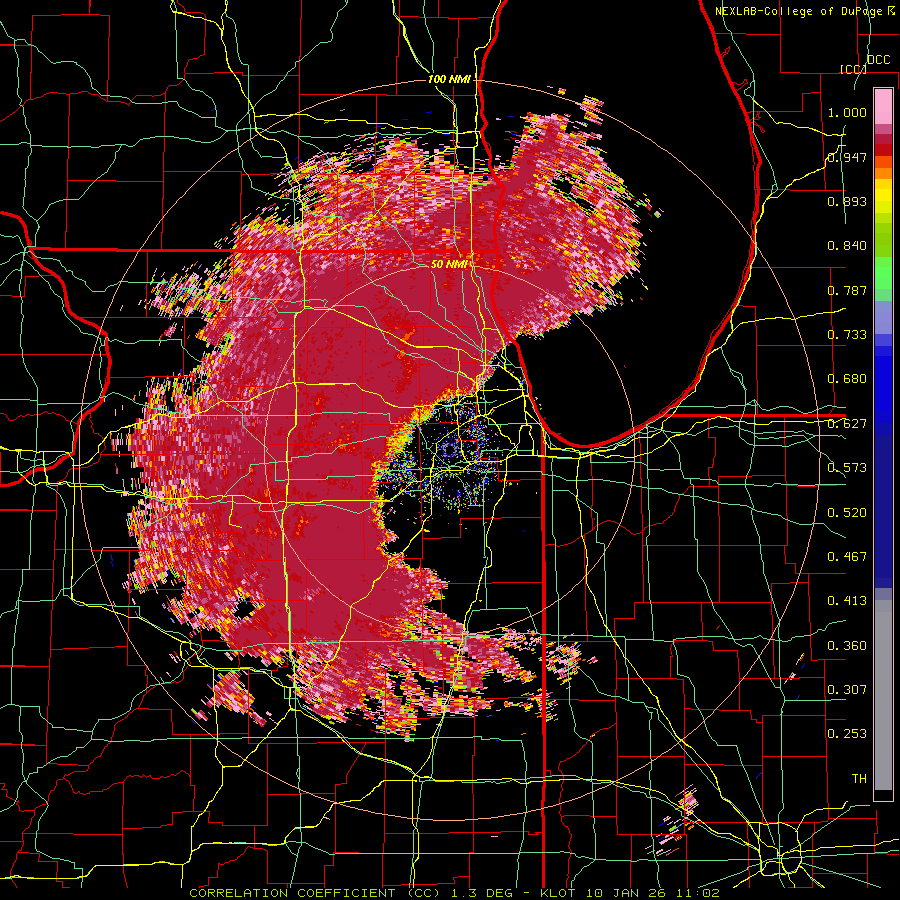Pick the lavender swatch beside 0.733

click(883, 318)
